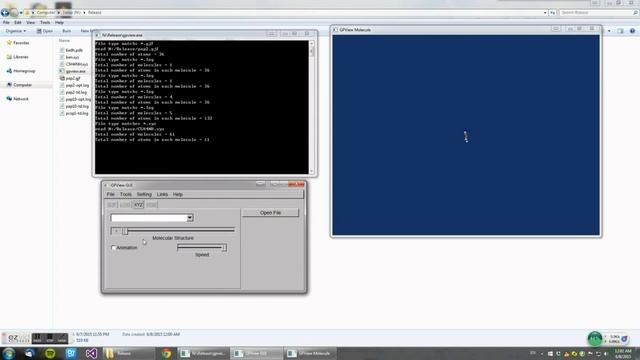Click the Explorer help icon
The image size is (640, 360).
[x=632, y=31]
